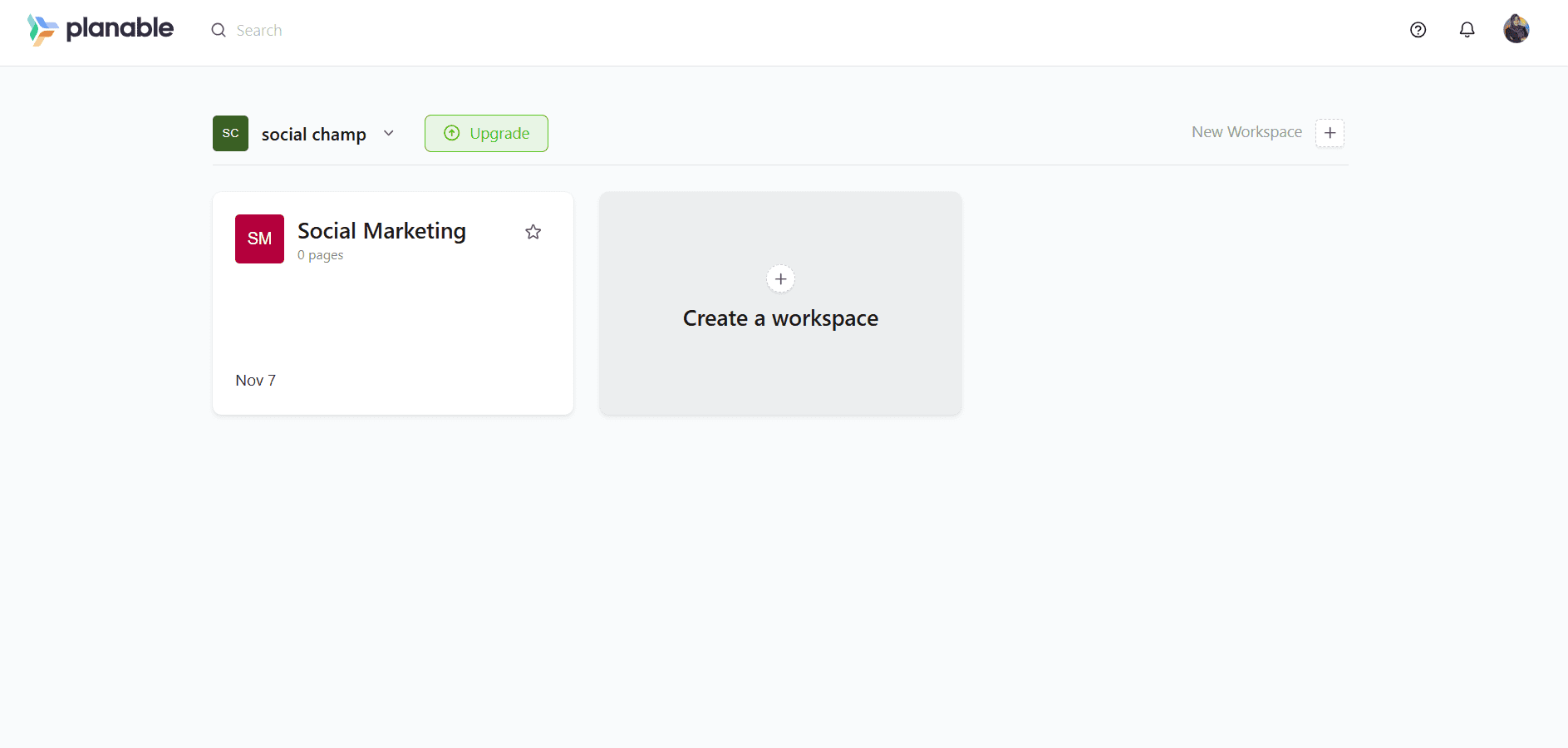Image resolution: width=1568 pixels, height=748 pixels.
Task: Click the Upgrade button label
Action: (x=499, y=134)
